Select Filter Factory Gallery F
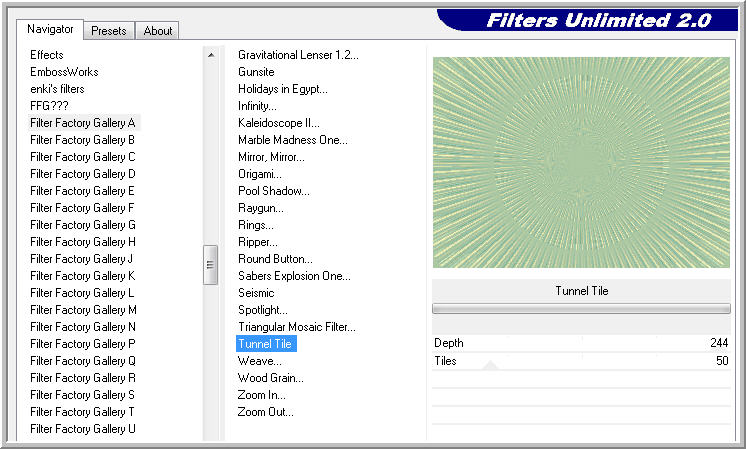Viewport: 746px width, 449px height. tap(82, 208)
